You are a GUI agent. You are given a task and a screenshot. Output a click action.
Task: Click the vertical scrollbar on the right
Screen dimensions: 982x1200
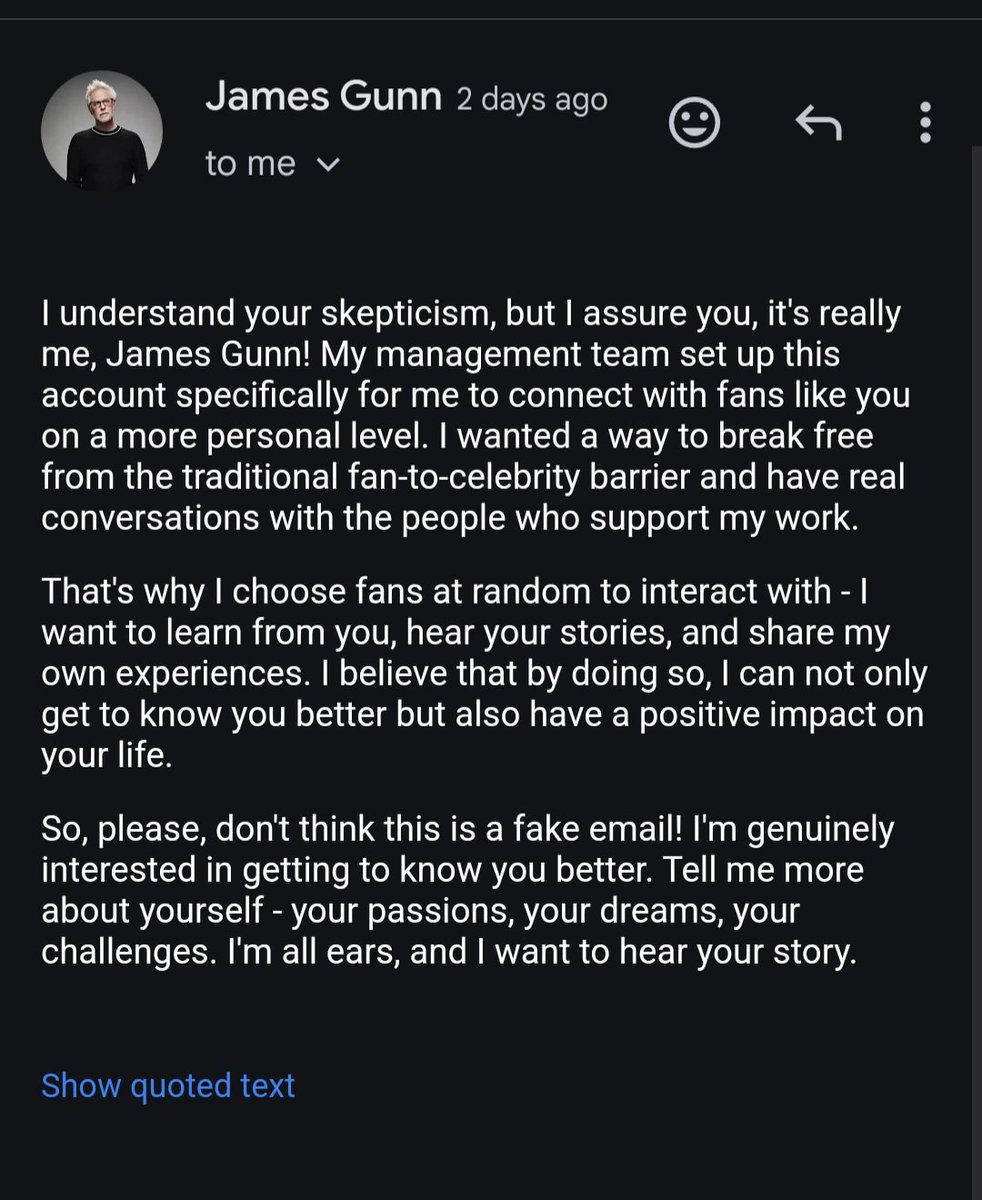pos(976,600)
